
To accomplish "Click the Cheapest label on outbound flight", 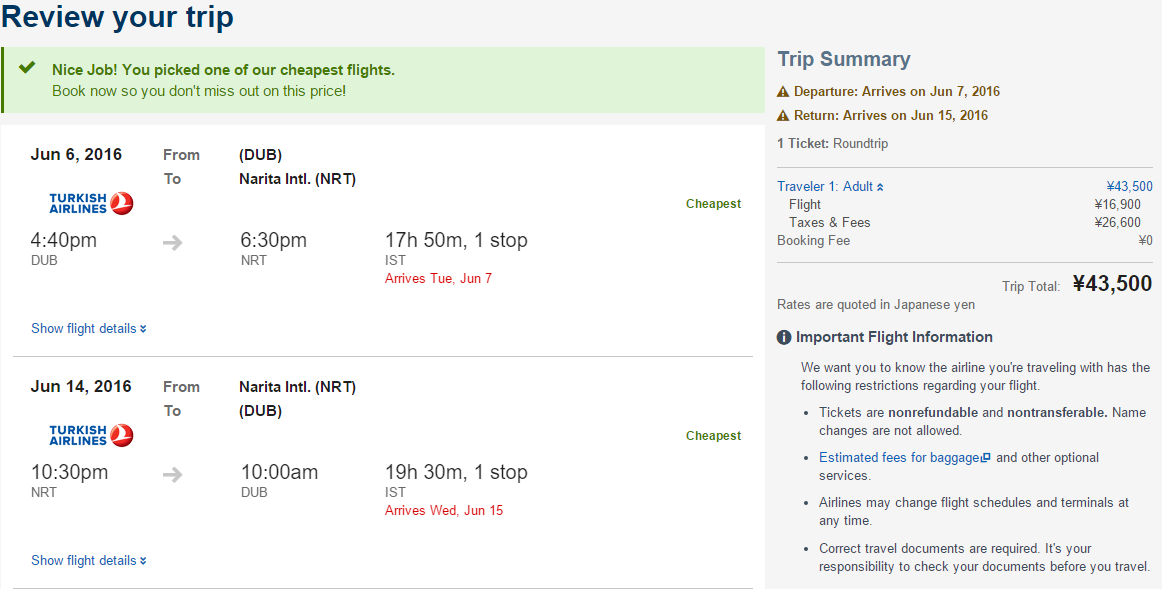I will (x=714, y=204).
